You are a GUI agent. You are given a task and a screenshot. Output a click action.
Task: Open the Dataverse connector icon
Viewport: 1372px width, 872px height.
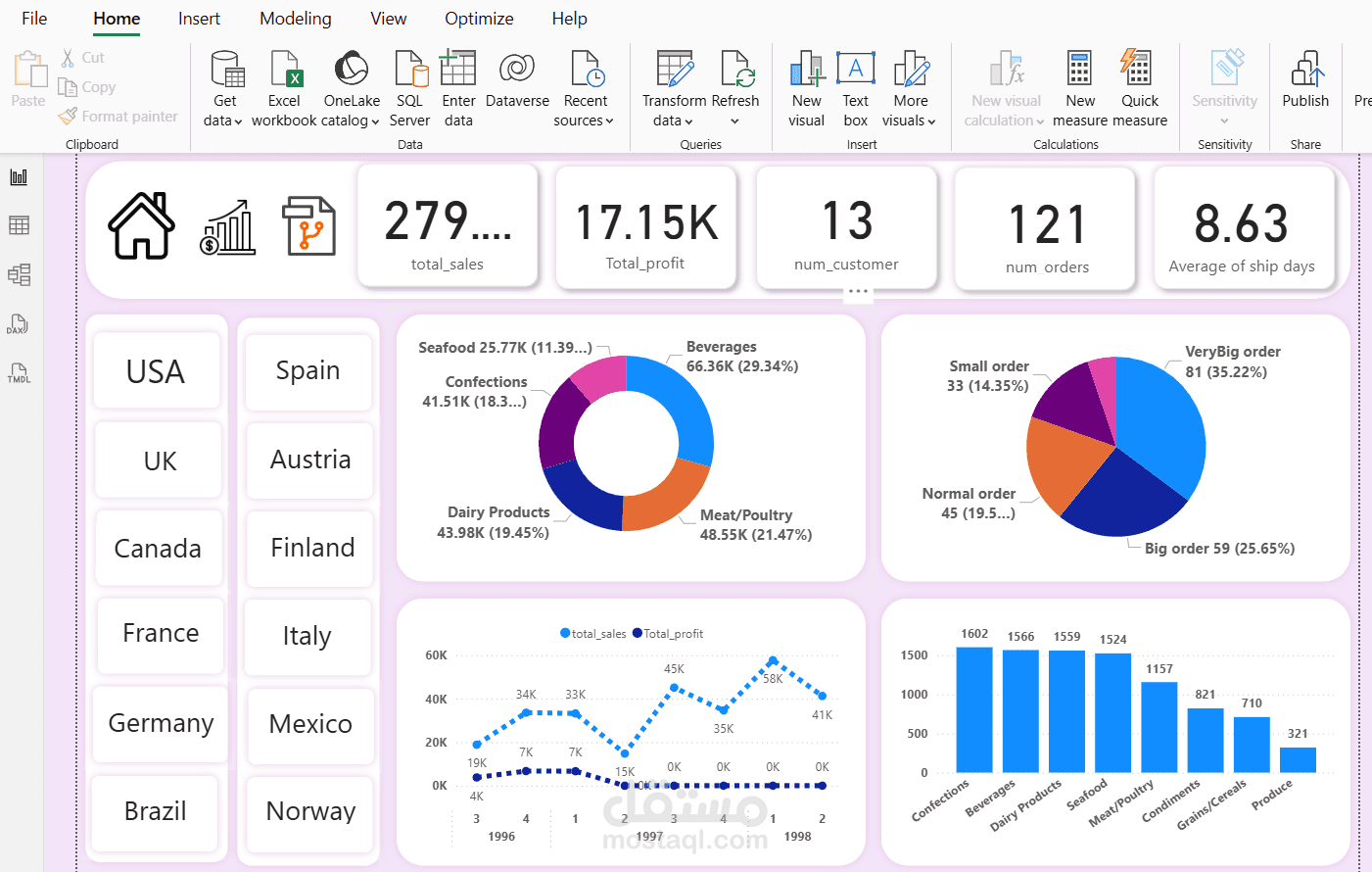517,69
